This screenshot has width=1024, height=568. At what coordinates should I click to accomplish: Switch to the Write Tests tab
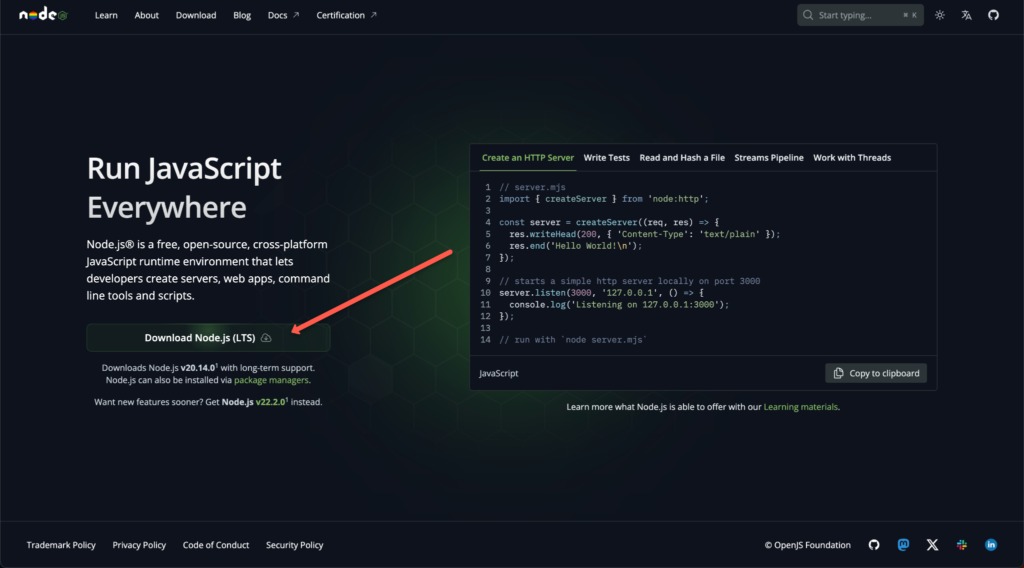click(x=606, y=157)
